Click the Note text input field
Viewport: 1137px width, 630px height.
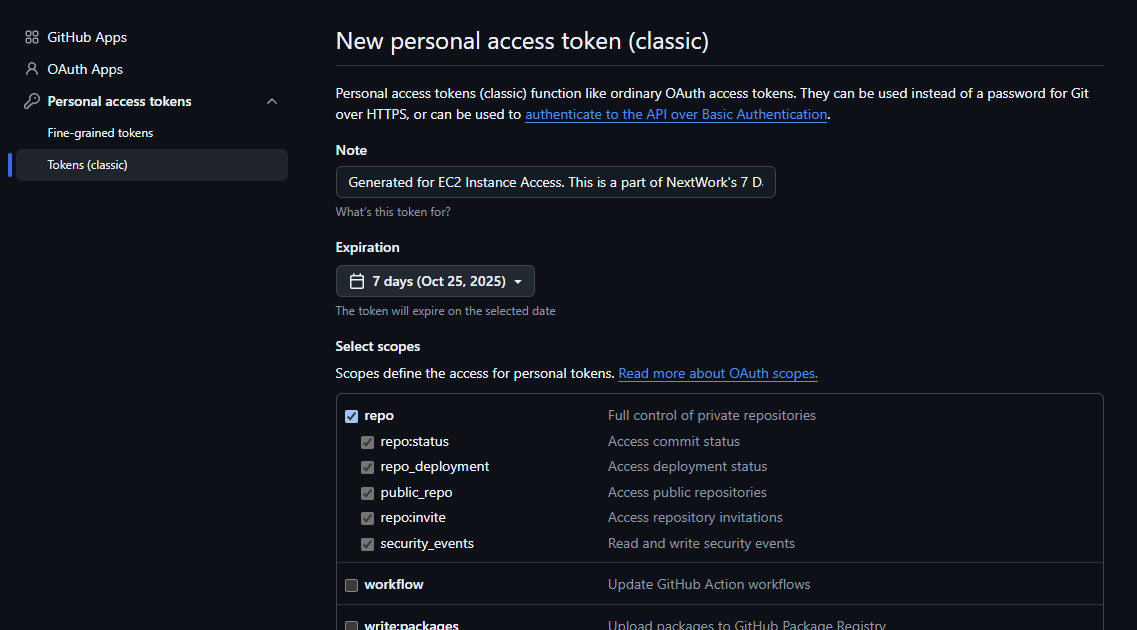tap(555, 182)
